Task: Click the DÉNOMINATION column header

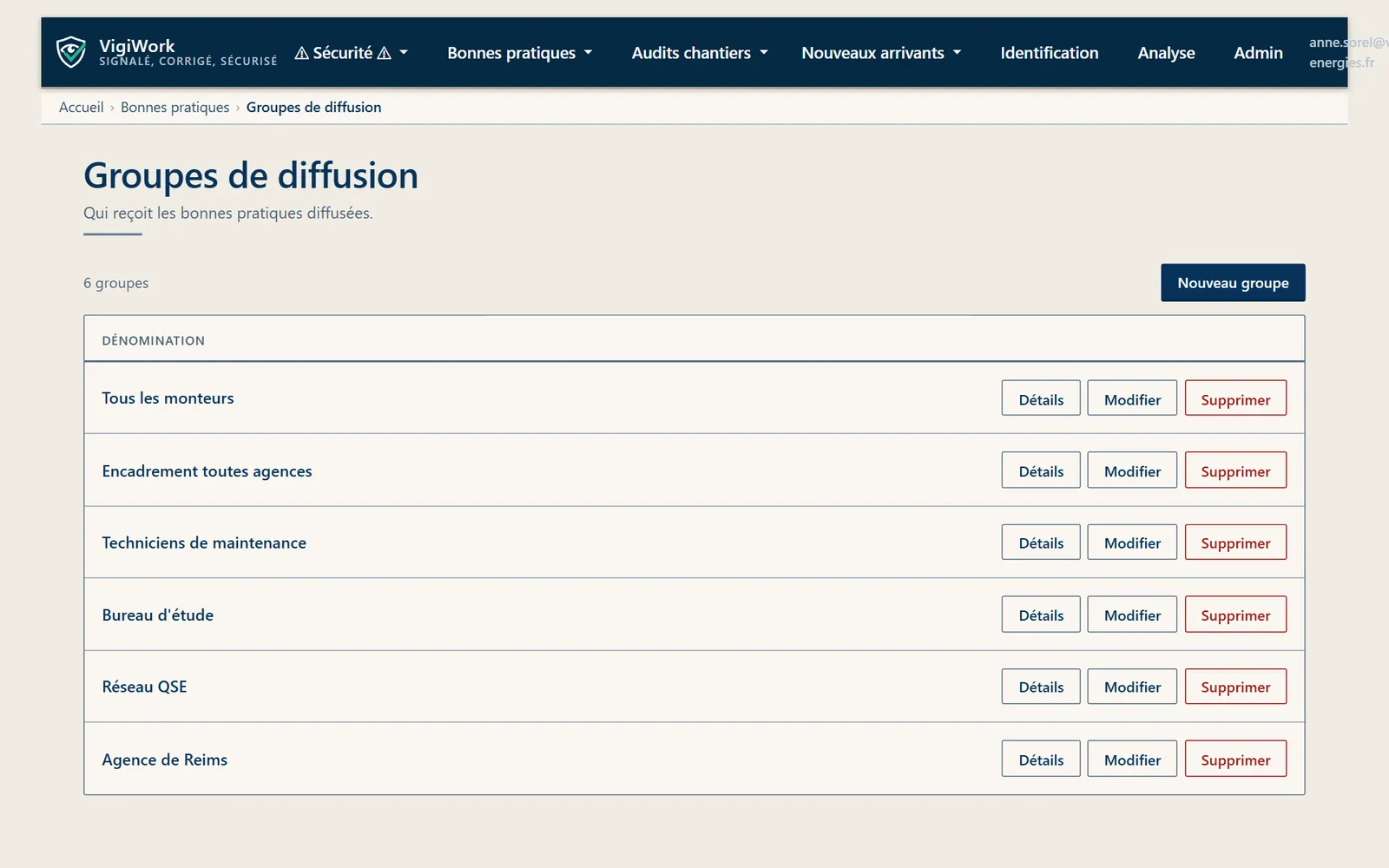Action: point(154,340)
